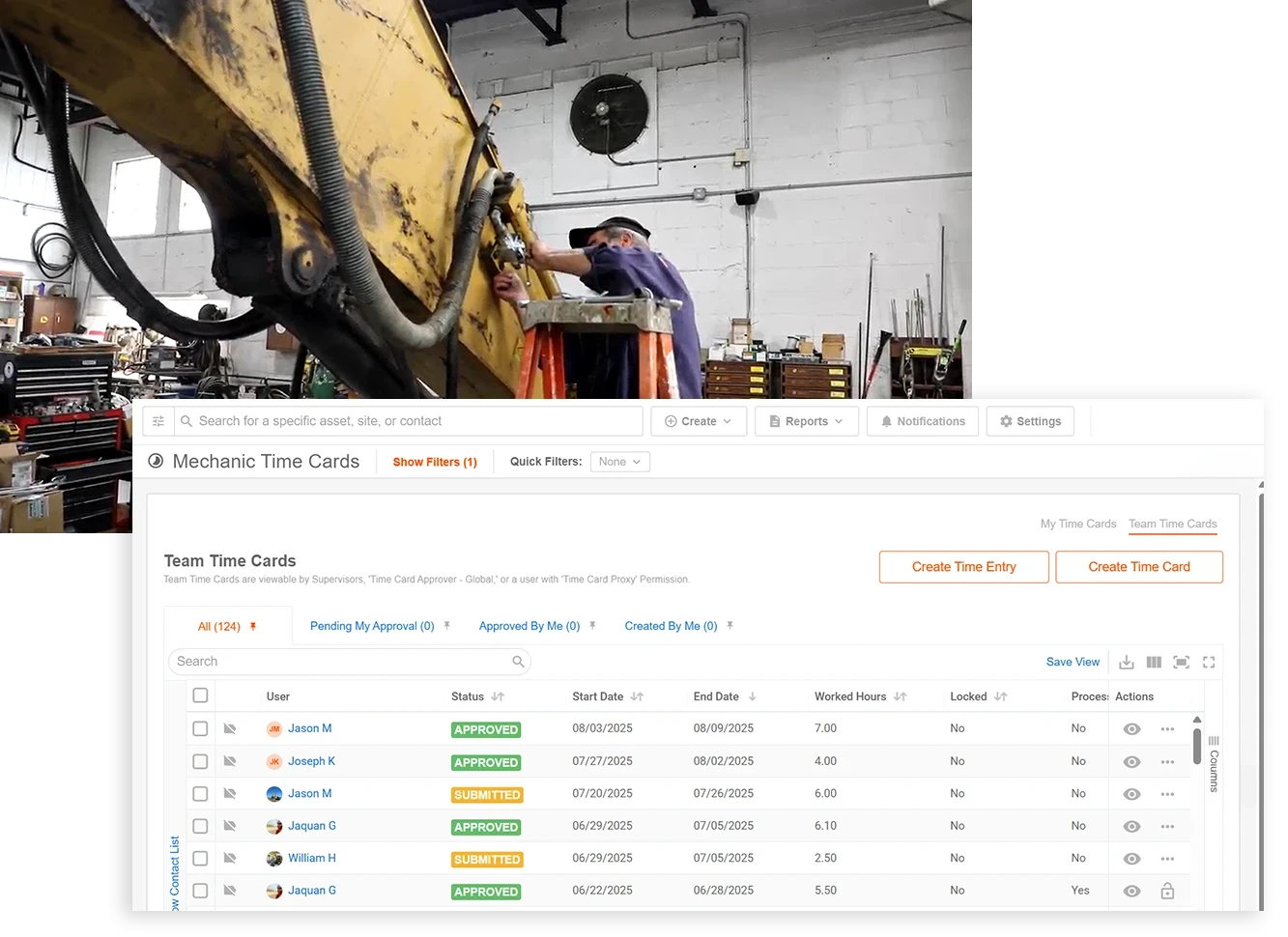Viewport: 1288px width, 937px height.
Task: Tick the checkbox for William H's submitted row
Action: (x=200, y=858)
